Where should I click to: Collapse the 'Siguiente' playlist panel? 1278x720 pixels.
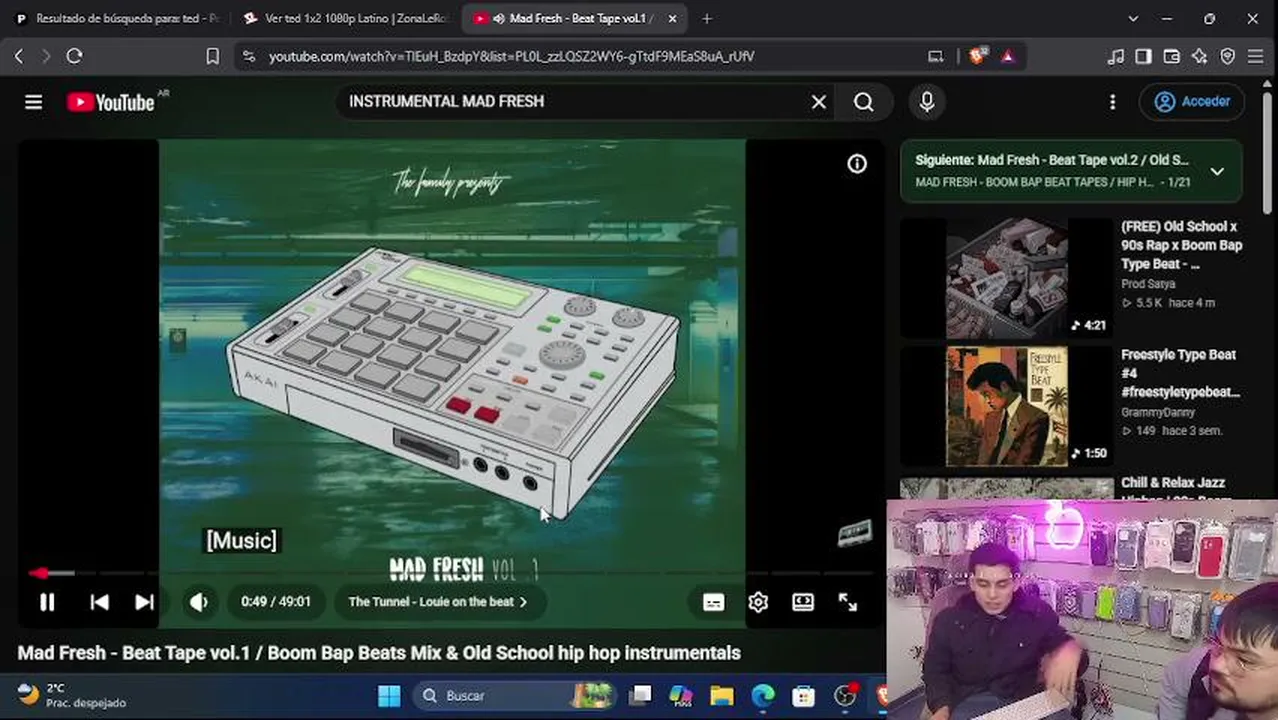tap(1217, 171)
